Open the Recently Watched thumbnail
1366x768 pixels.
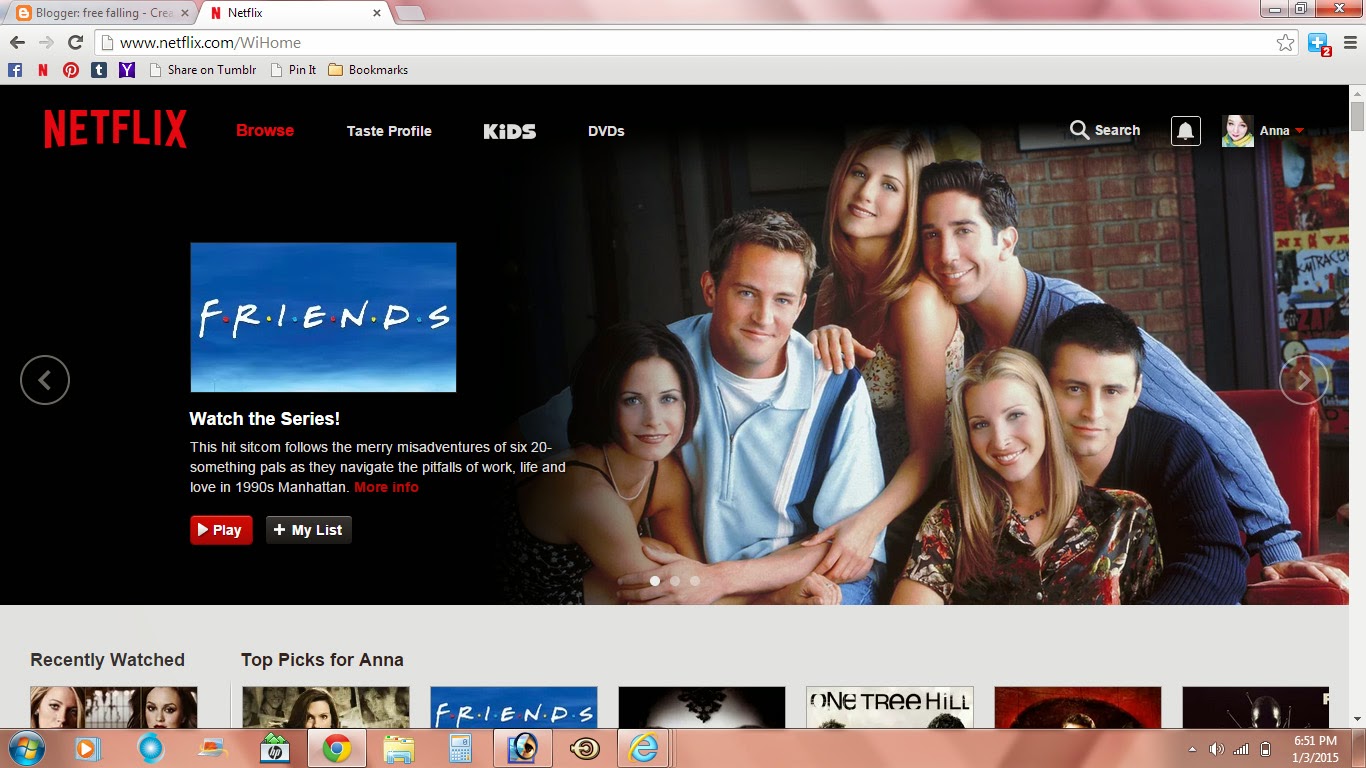[x=114, y=707]
